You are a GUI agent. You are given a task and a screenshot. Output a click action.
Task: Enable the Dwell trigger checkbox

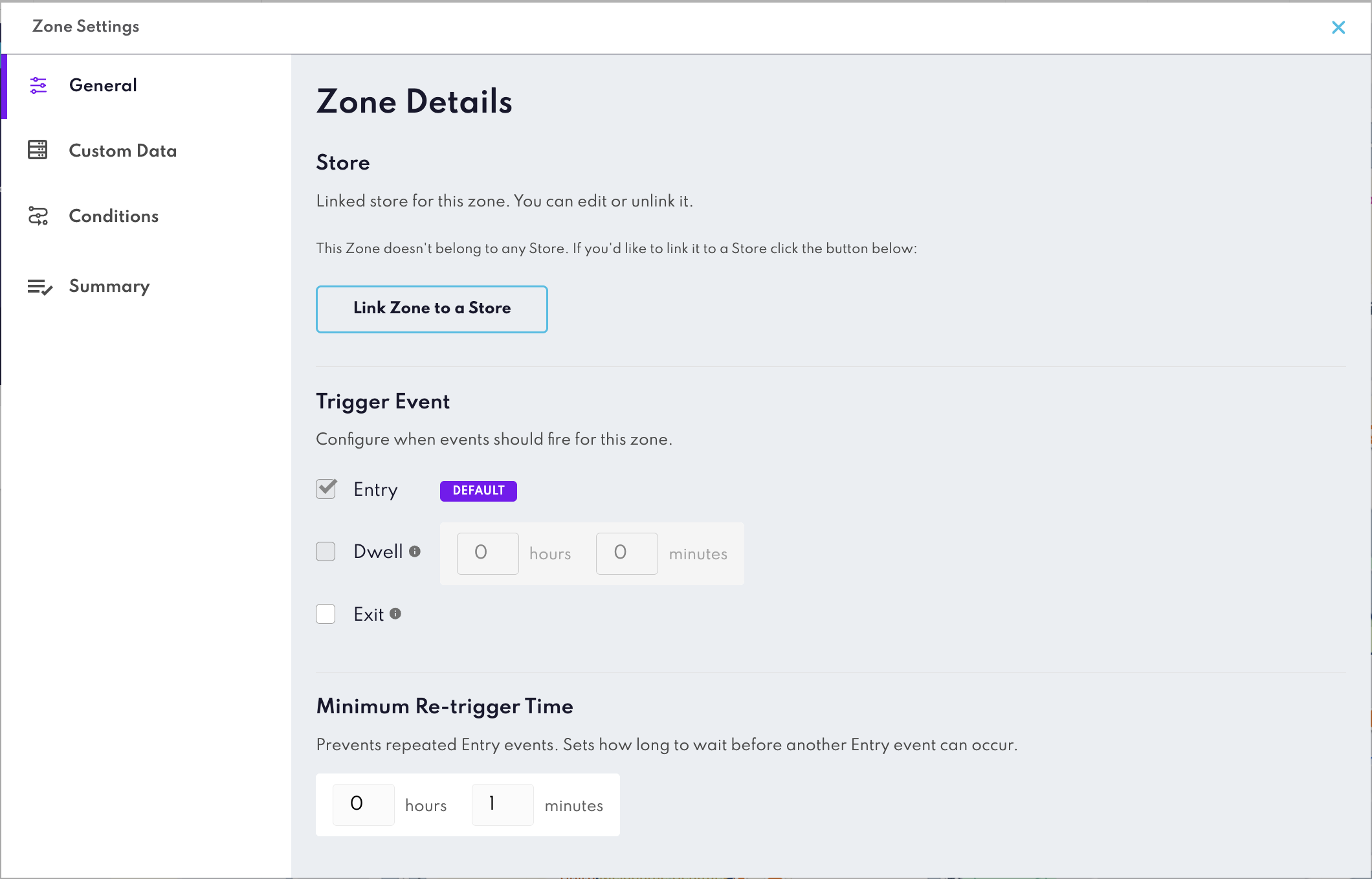(x=326, y=551)
